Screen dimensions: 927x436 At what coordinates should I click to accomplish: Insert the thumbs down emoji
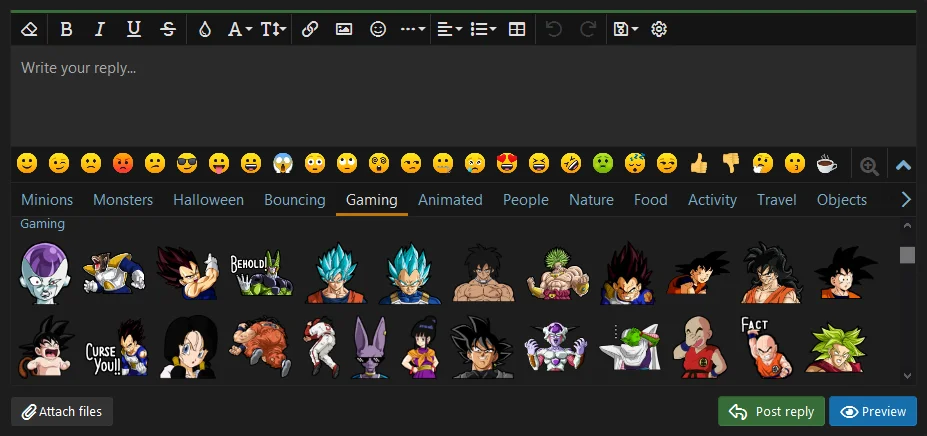731,163
